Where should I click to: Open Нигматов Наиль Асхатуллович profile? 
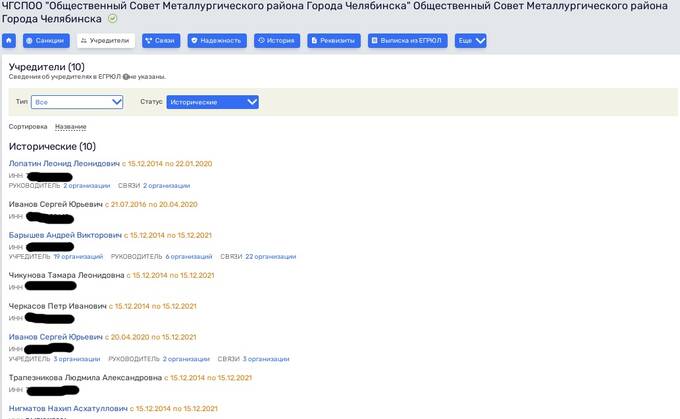pyautogui.click(x=68, y=409)
